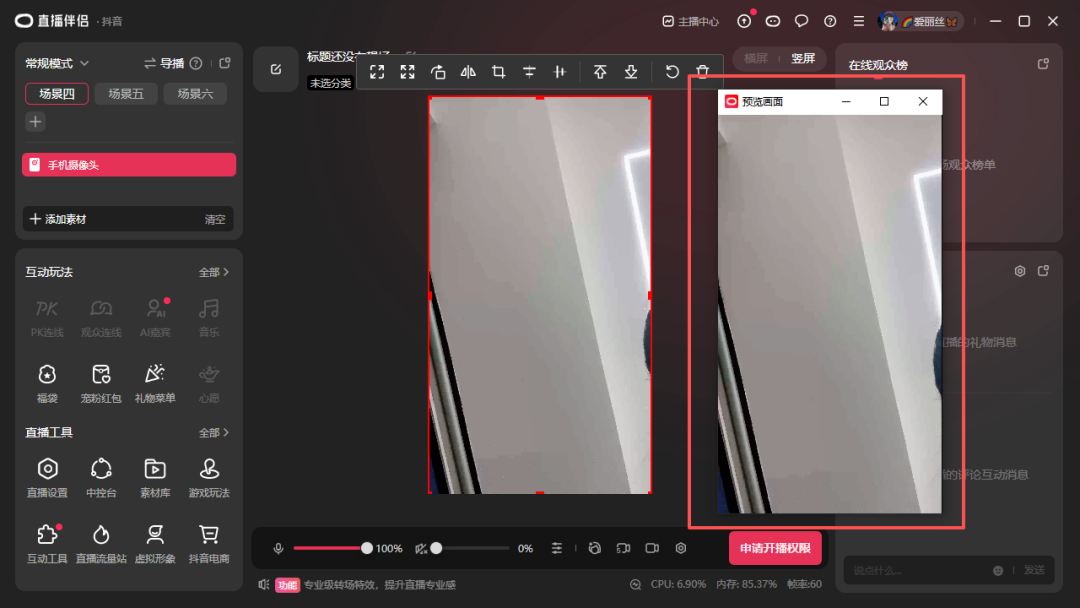Open the 素材库 material library
This screenshot has height=608, width=1080.
tap(155, 478)
